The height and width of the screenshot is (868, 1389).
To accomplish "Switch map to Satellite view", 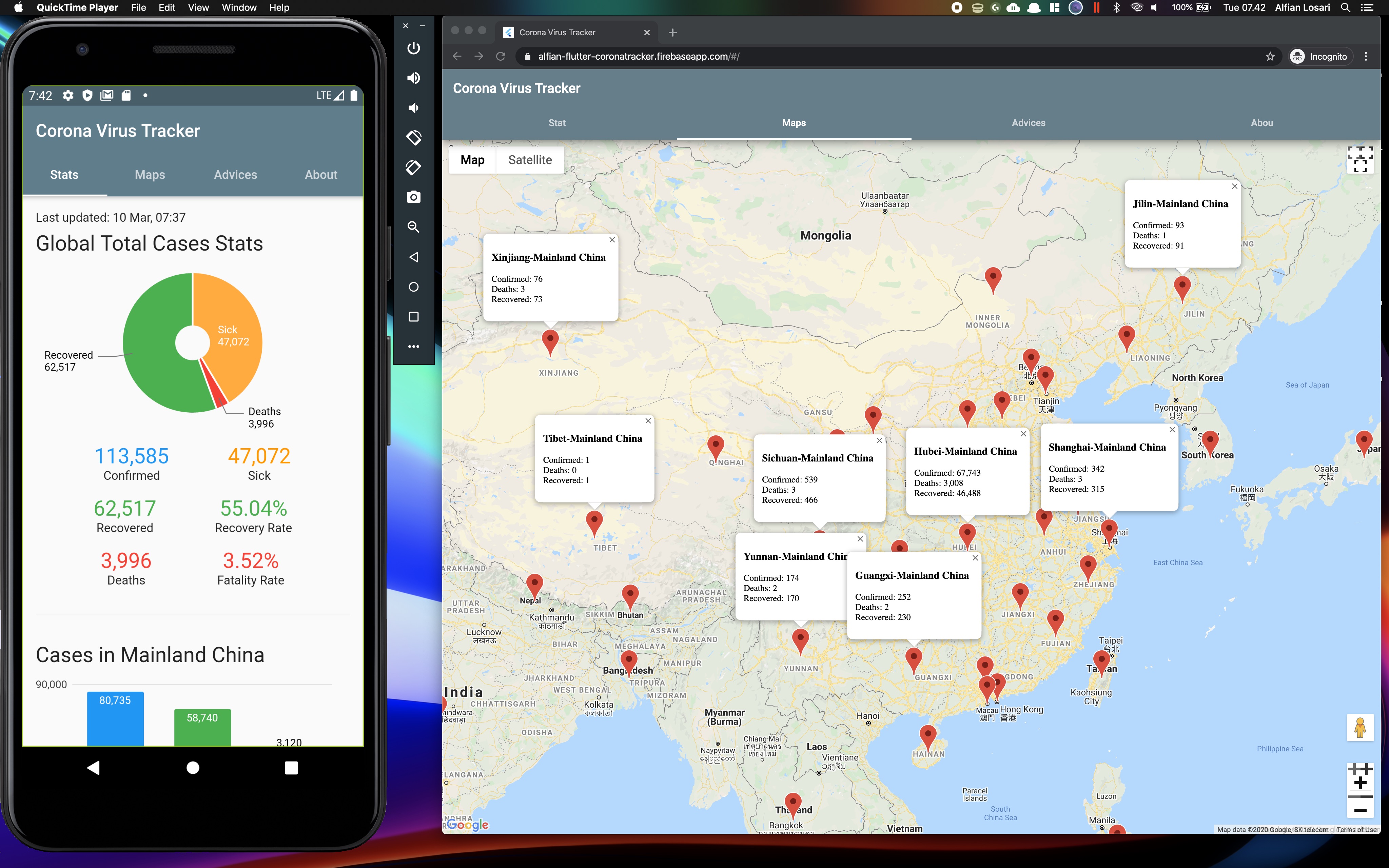I will [x=529, y=160].
